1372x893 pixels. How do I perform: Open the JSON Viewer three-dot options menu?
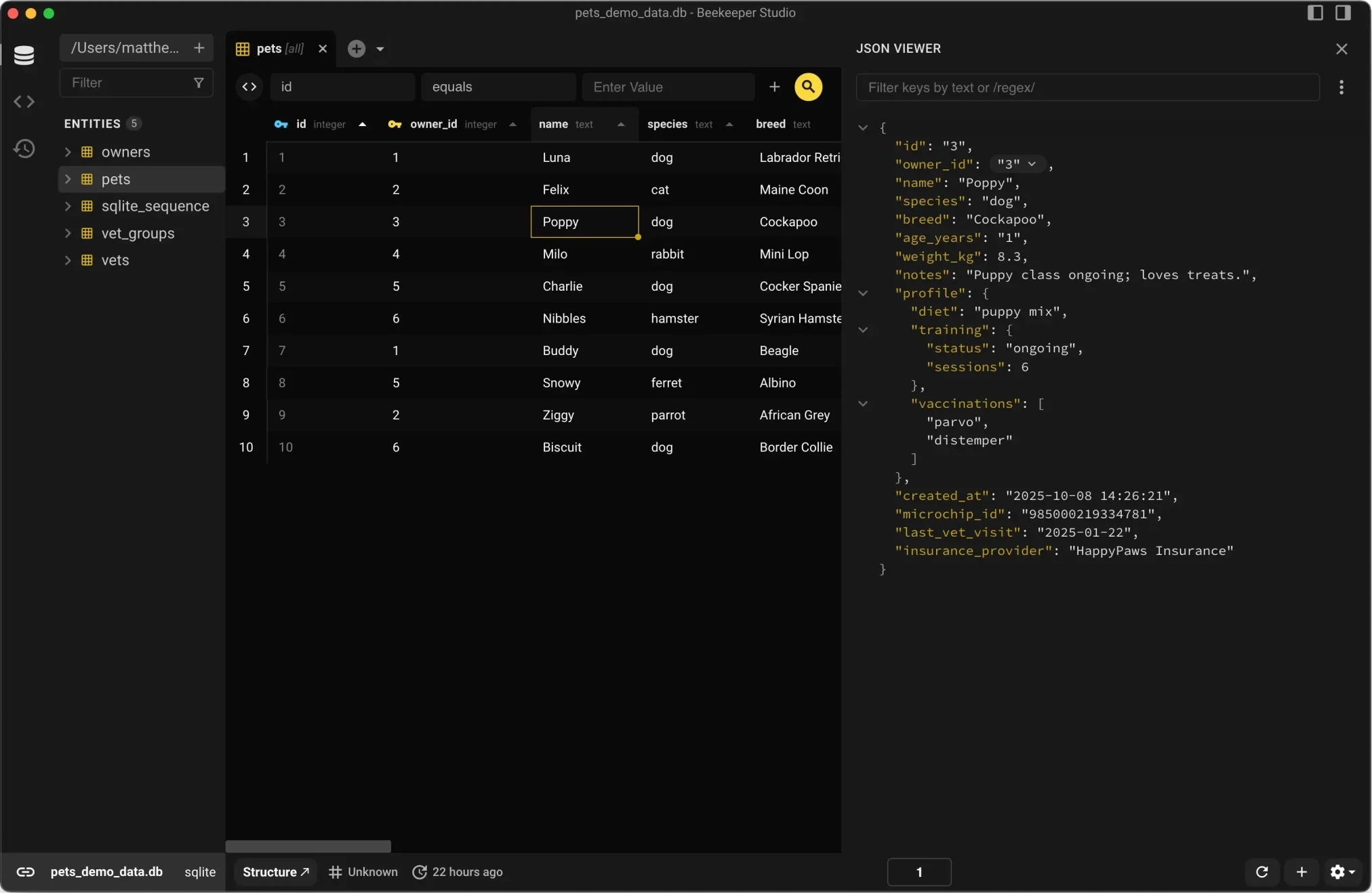pyautogui.click(x=1341, y=87)
